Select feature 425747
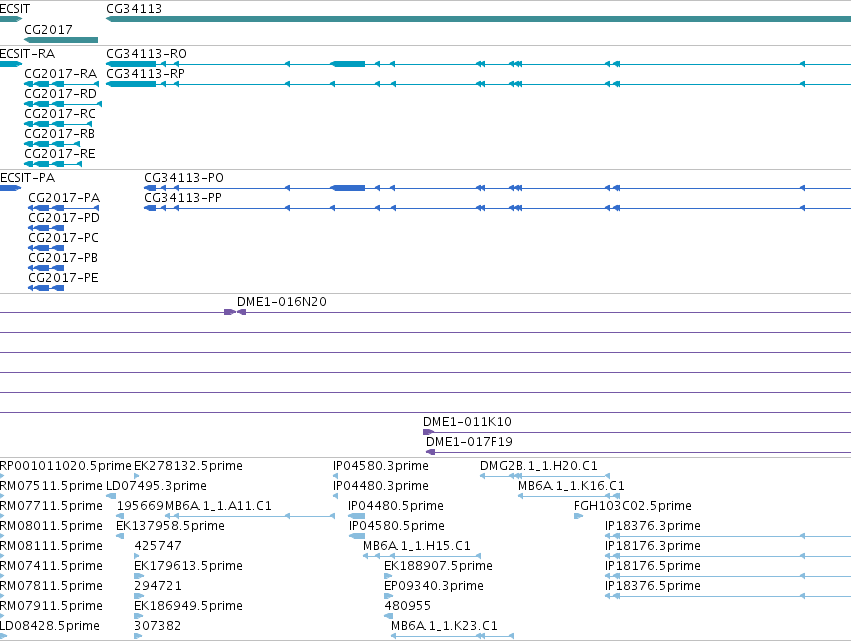The image size is (851, 641). point(158,546)
